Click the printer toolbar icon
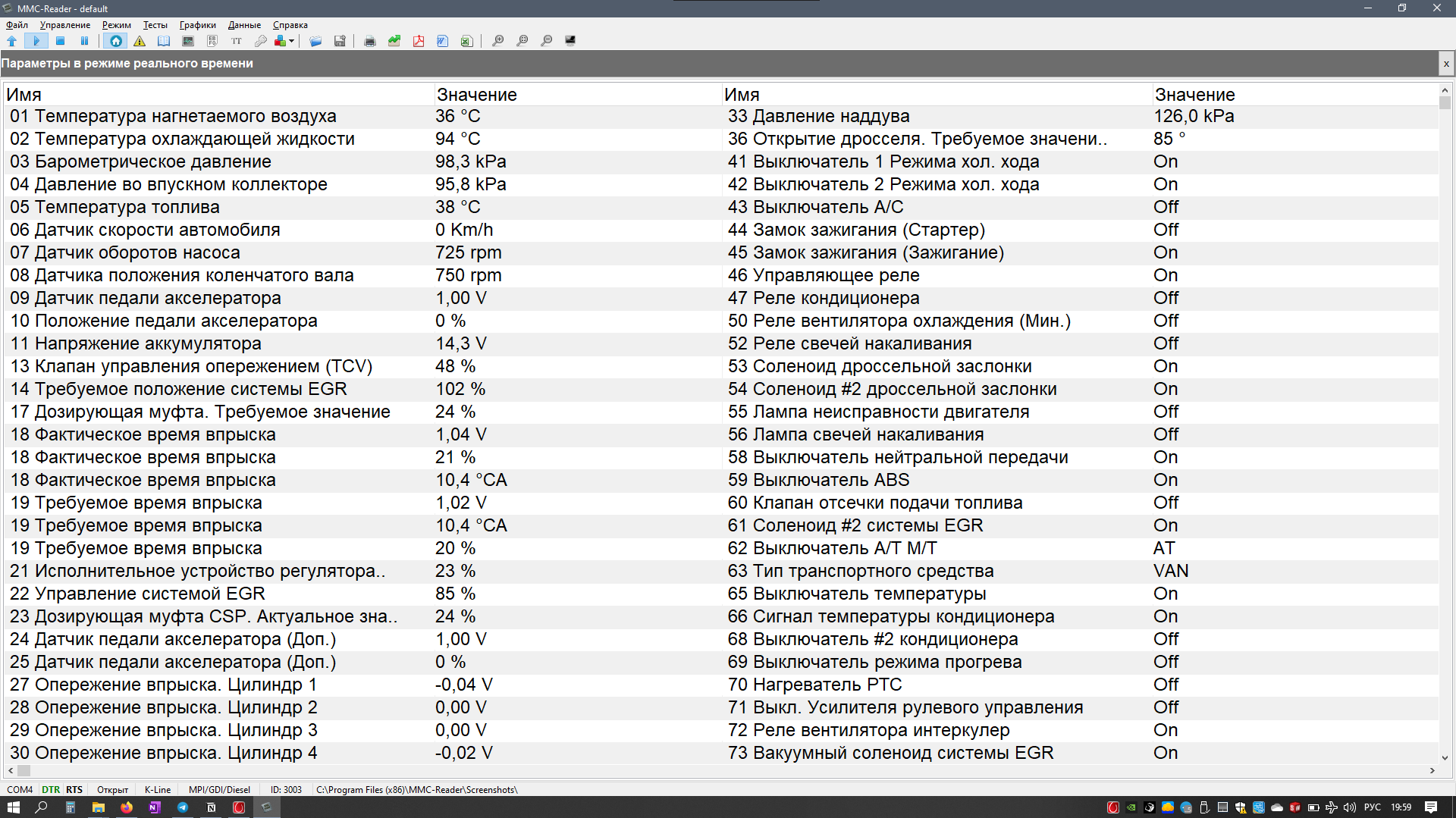 [370, 41]
